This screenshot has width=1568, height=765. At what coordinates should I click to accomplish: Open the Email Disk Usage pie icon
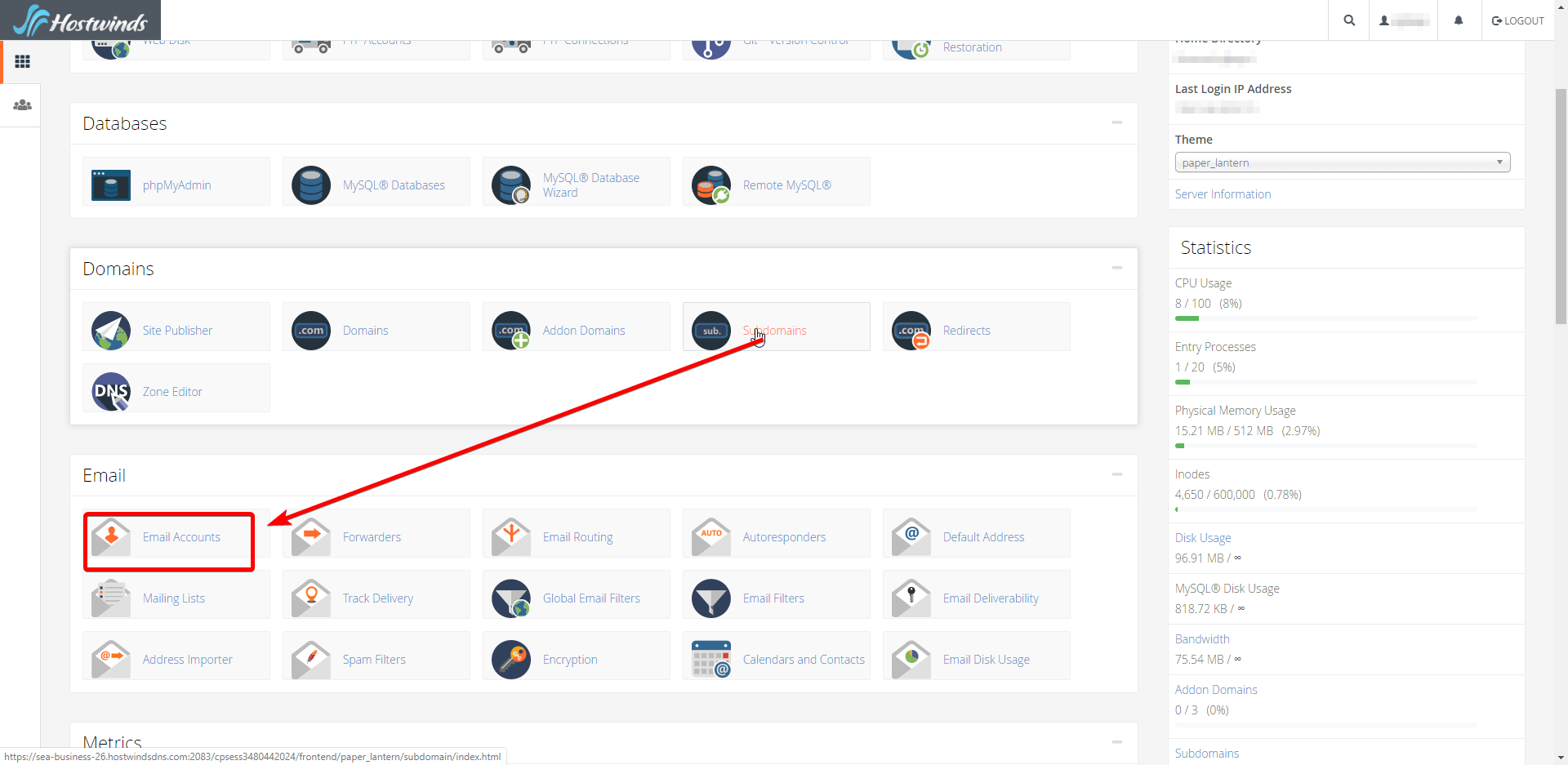point(911,660)
